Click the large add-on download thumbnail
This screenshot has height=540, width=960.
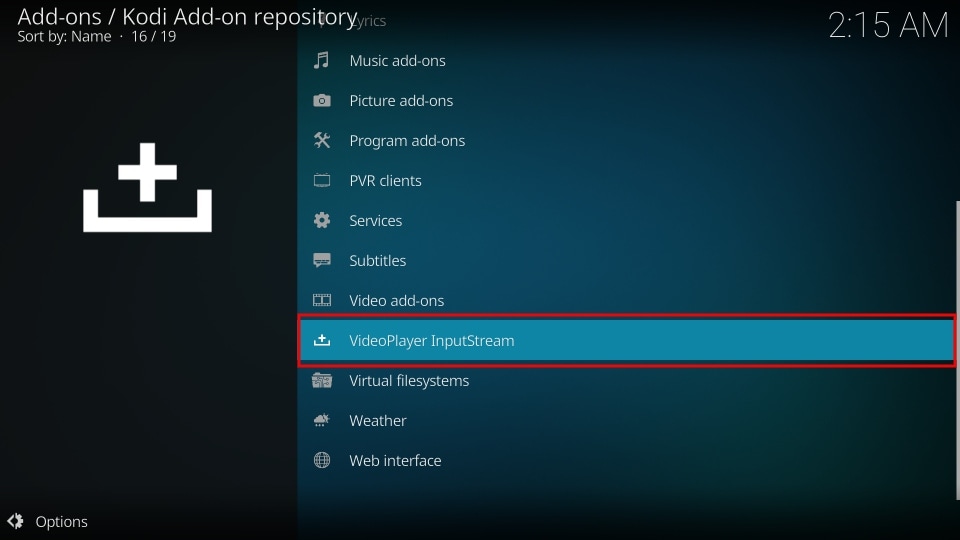(148, 187)
